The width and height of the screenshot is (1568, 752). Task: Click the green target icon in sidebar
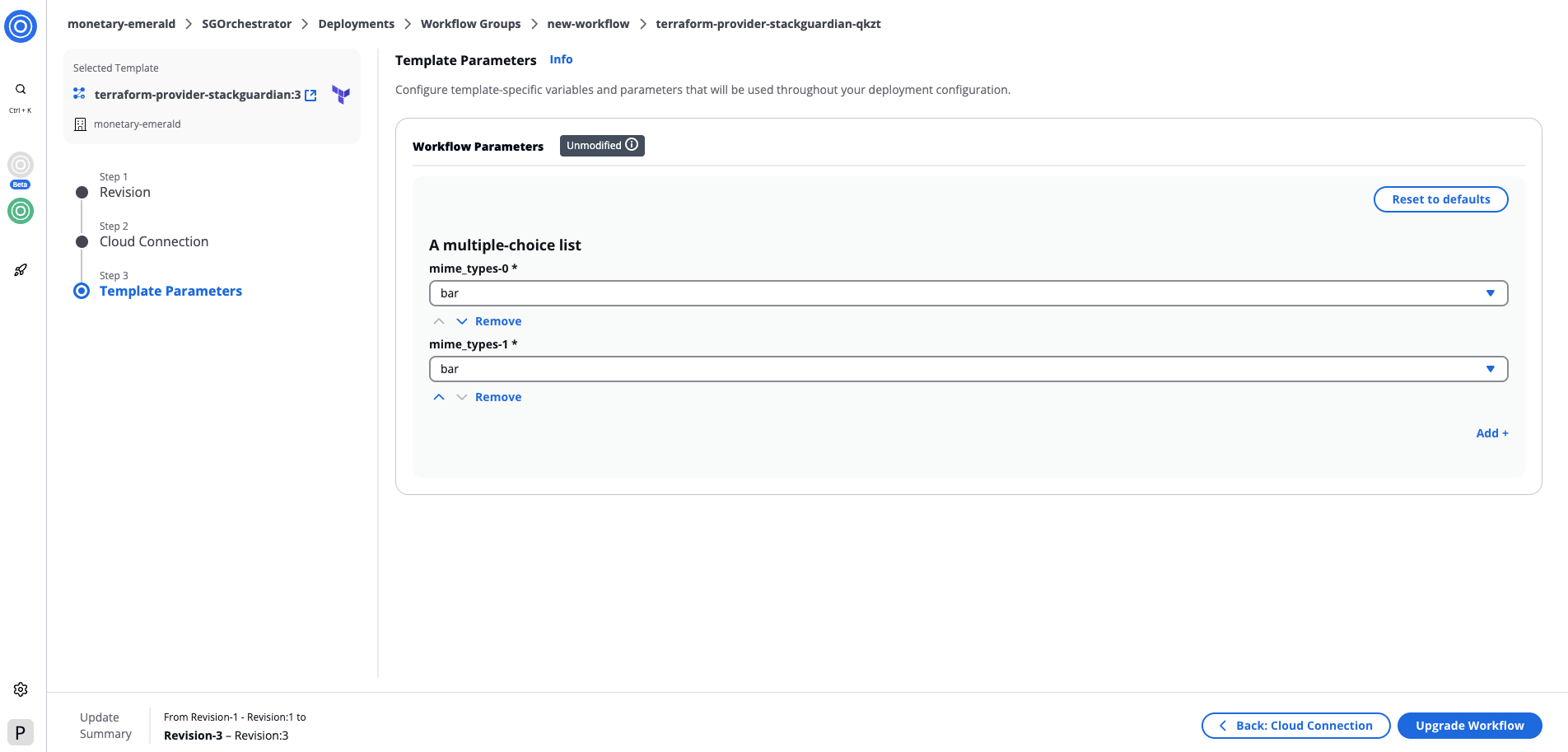[x=20, y=211]
